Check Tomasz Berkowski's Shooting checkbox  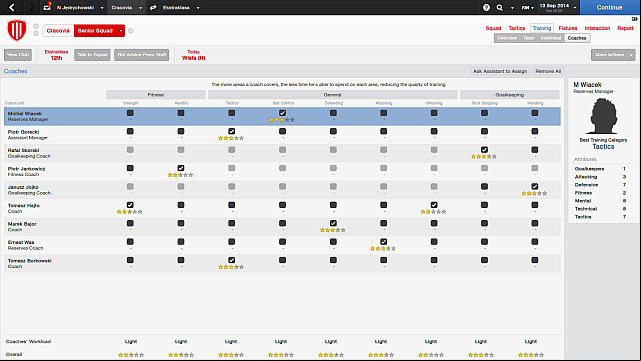[434, 260]
